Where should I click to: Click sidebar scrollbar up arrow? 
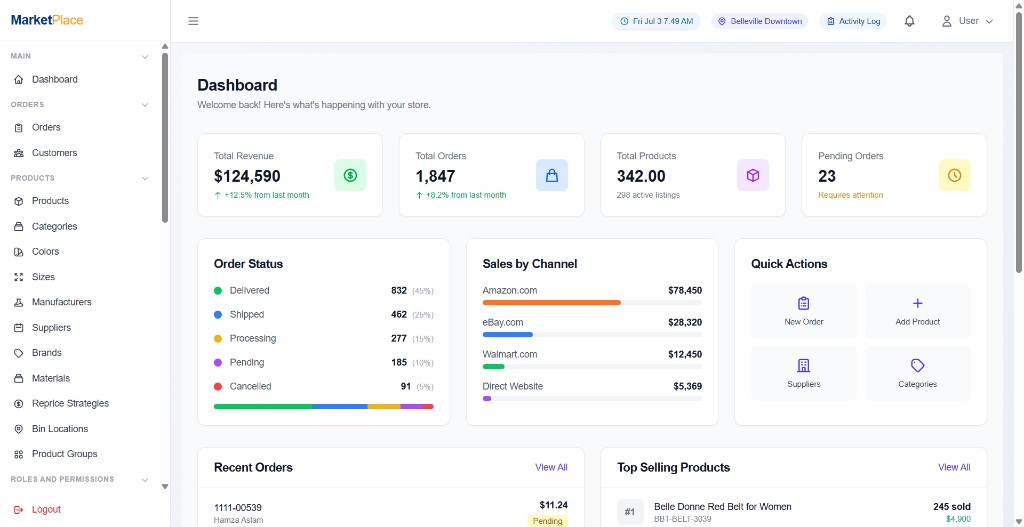coord(165,46)
